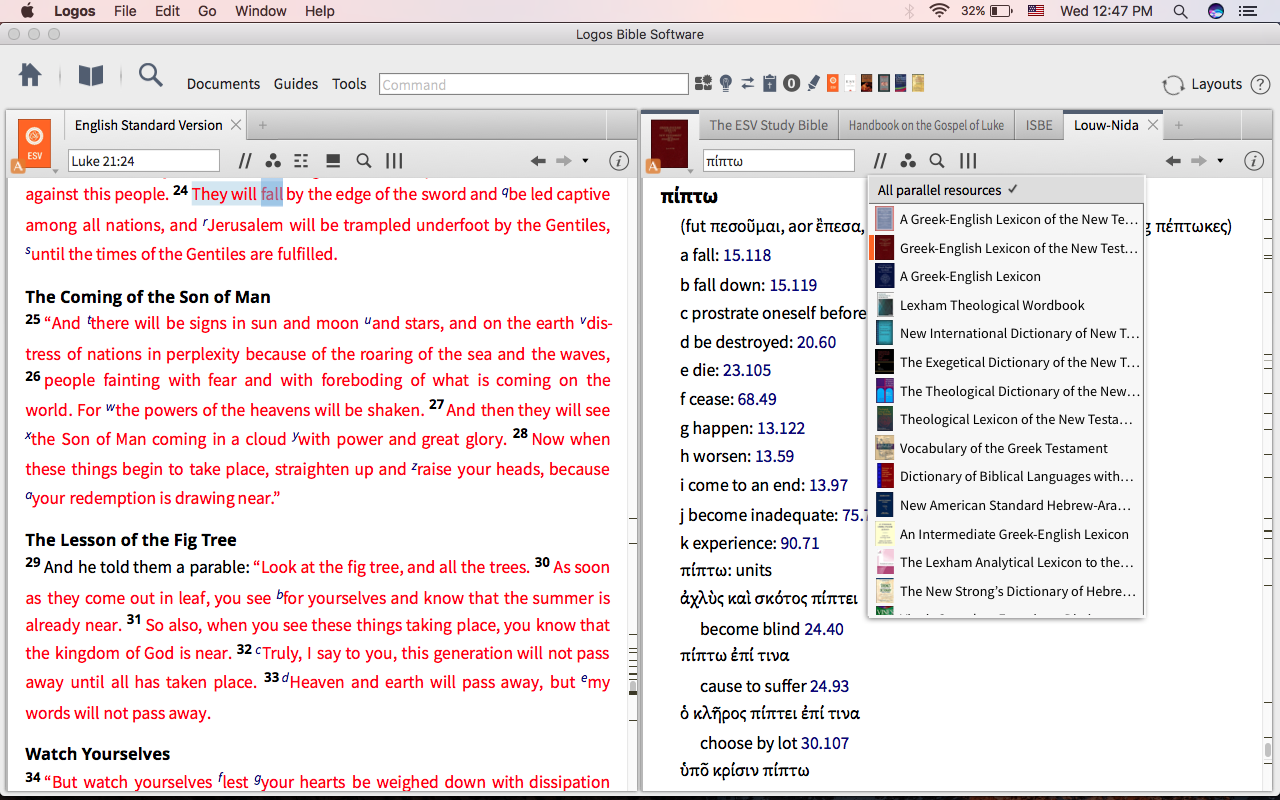The width and height of the screenshot is (1280, 800).
Task: Add a new tab in left panel
Action: click(263, 125)
